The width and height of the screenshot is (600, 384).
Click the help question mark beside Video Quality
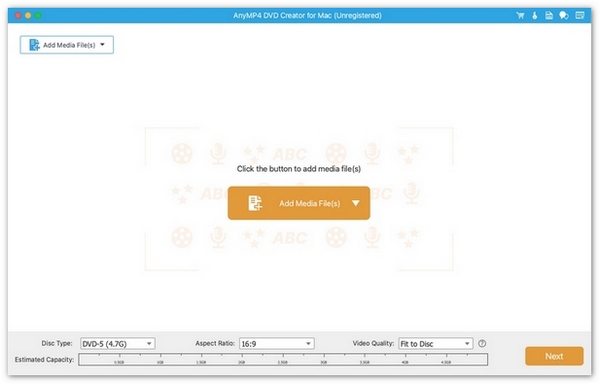[x=482, y=343]
